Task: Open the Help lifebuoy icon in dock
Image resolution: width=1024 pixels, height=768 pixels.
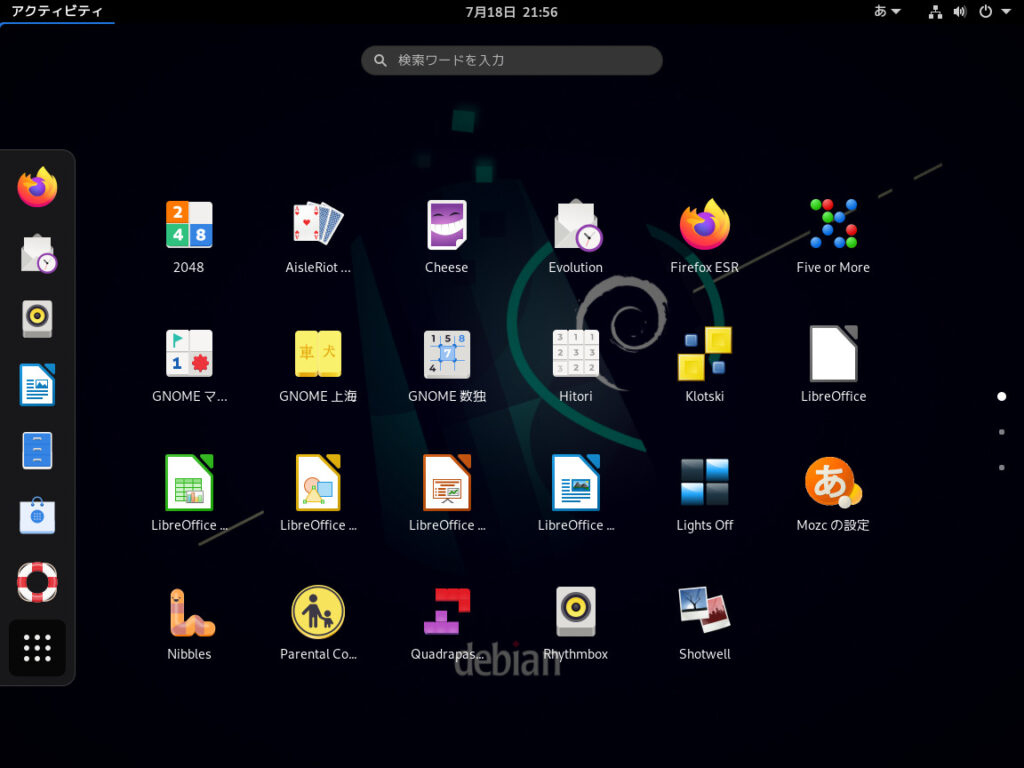Action: [37, 581]
